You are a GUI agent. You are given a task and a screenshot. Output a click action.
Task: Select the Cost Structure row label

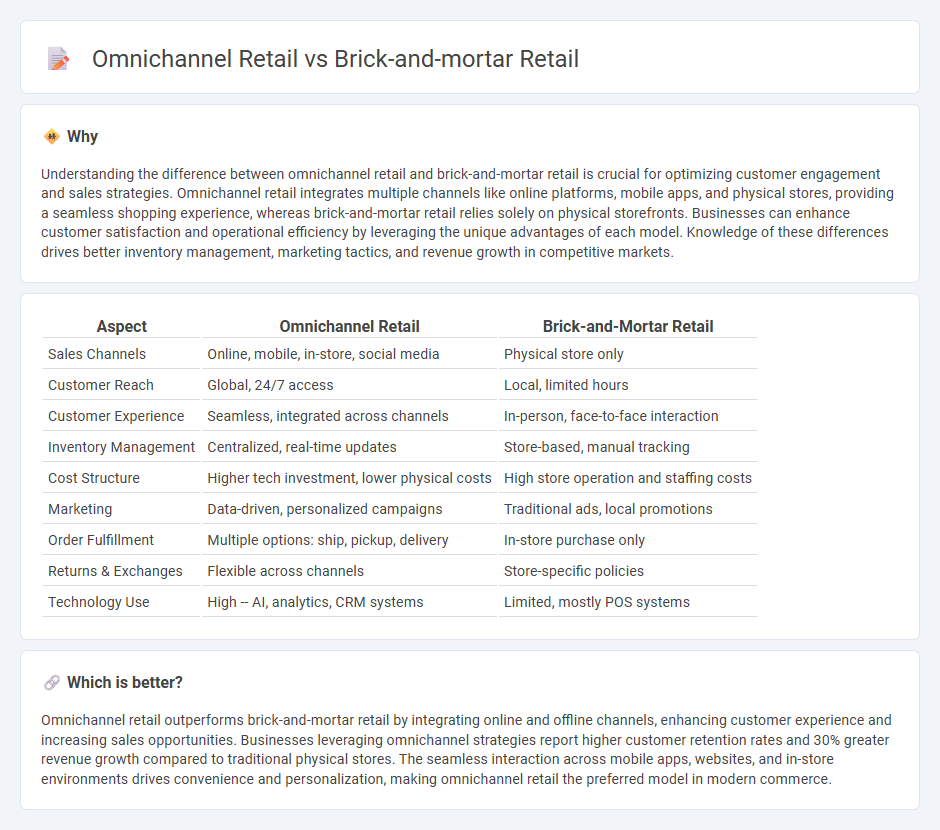tap(94, 478)
